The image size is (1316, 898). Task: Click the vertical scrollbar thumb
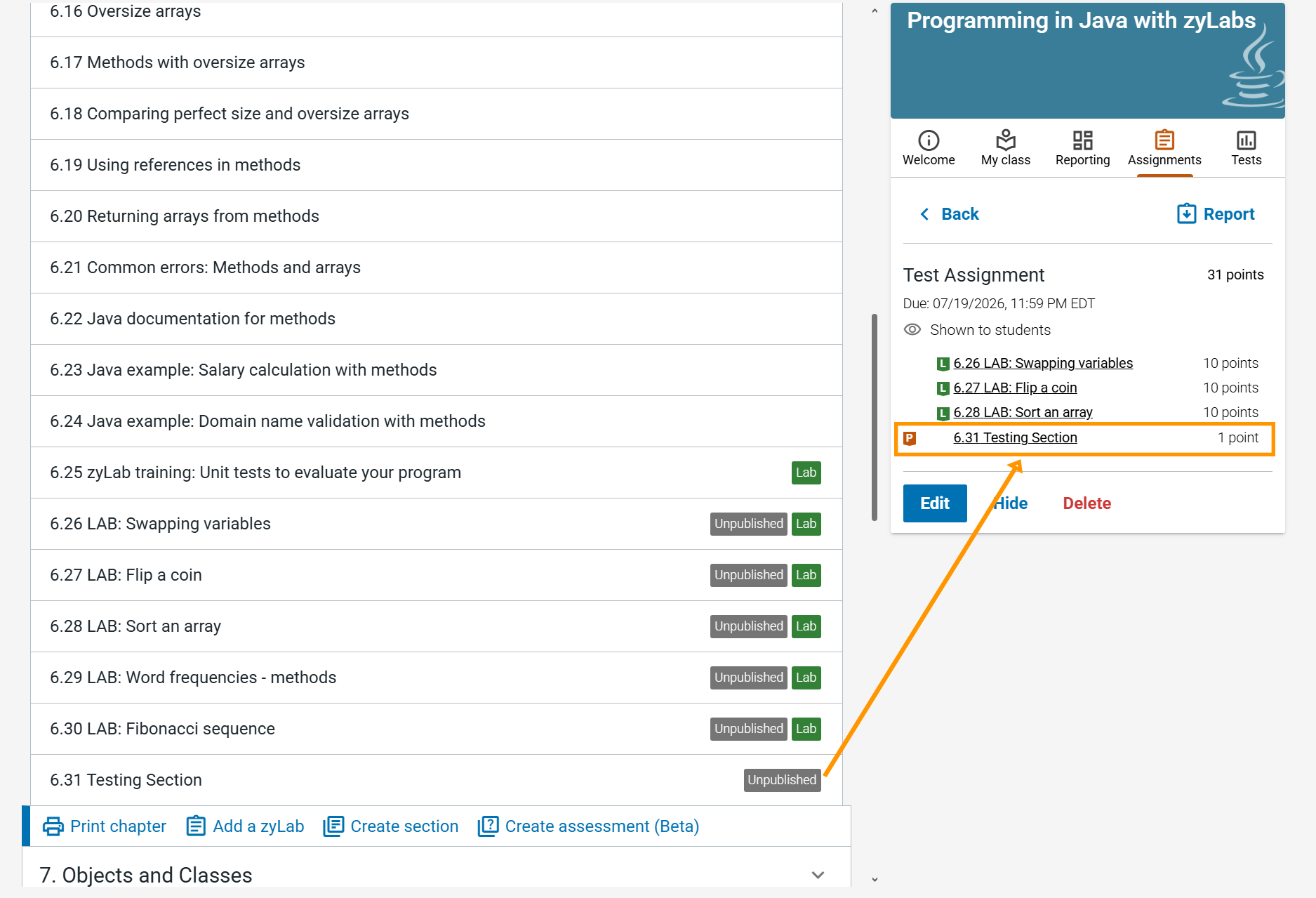click(x=875, y=417)
